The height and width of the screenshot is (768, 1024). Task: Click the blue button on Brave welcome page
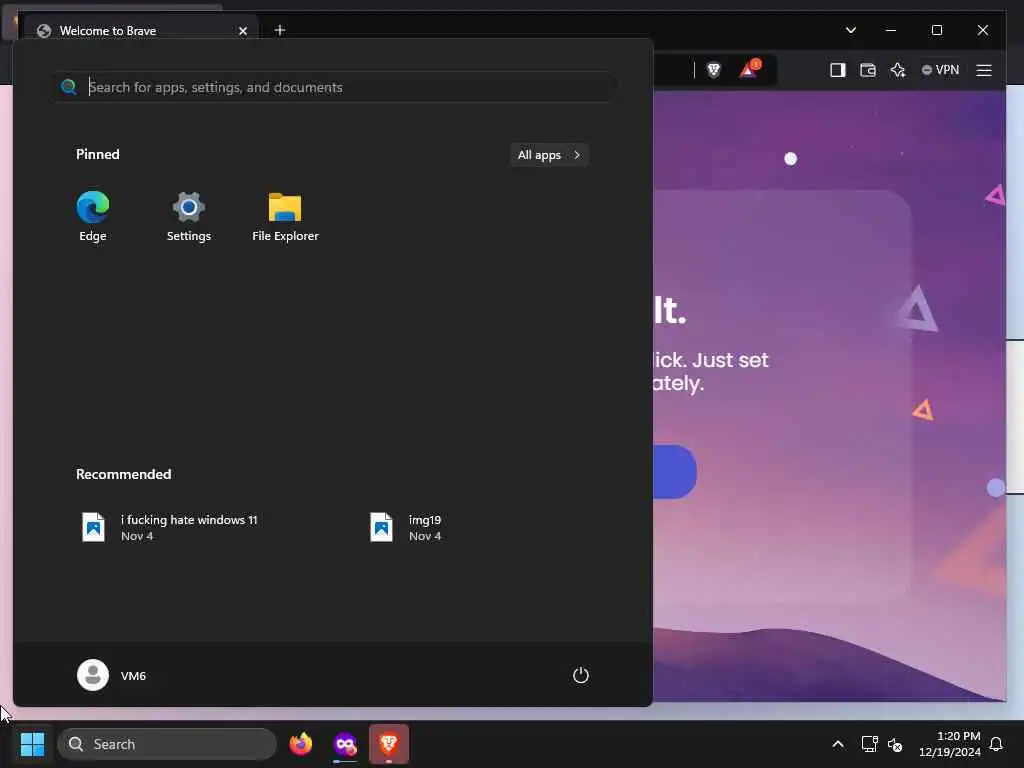675,472
